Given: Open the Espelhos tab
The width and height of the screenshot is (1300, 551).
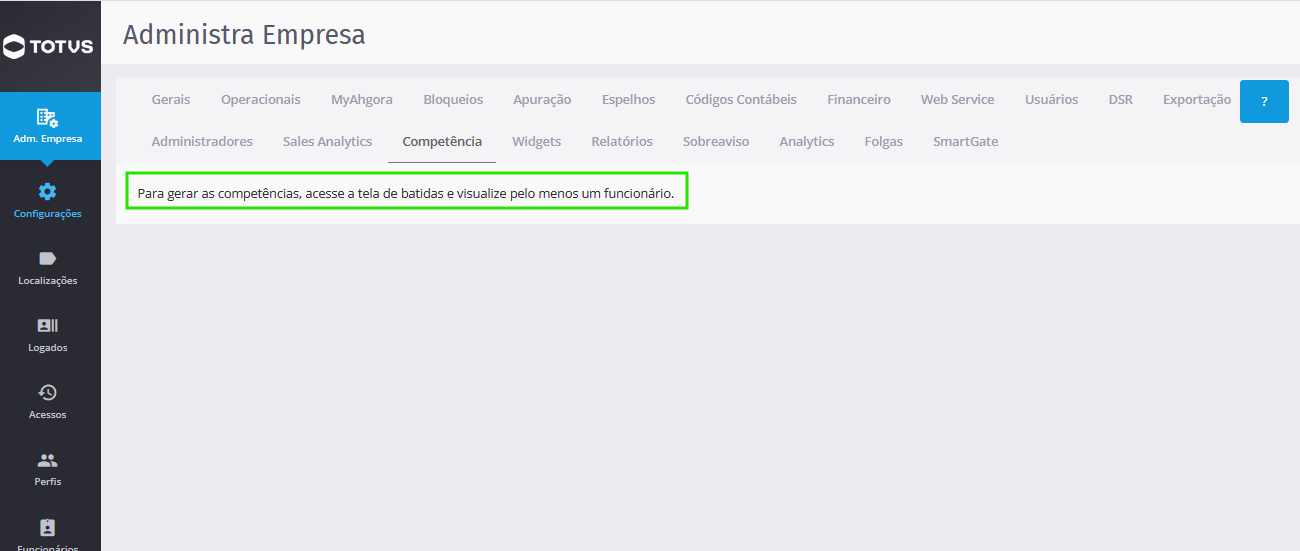Looking at the screenshot, I should (629, 99).
